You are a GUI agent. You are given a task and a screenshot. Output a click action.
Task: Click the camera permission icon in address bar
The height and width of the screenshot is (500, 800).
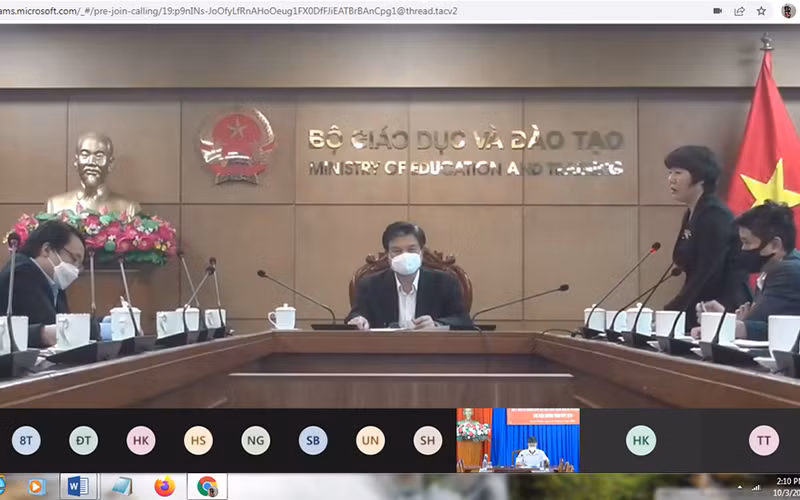(717, 11)
